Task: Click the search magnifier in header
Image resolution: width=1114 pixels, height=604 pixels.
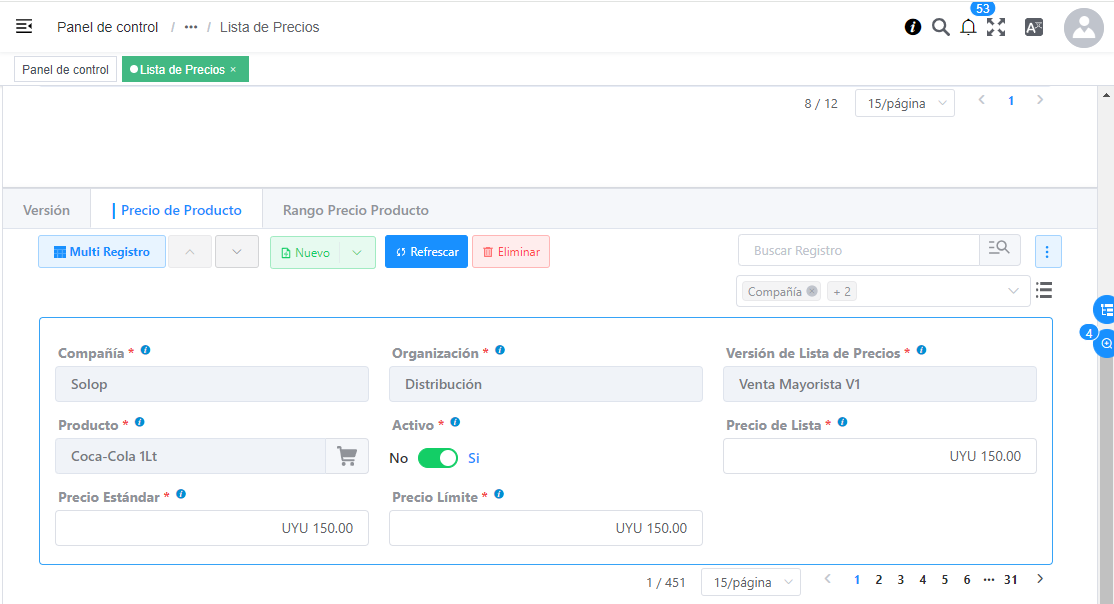Action: click(x=940, y=27)
